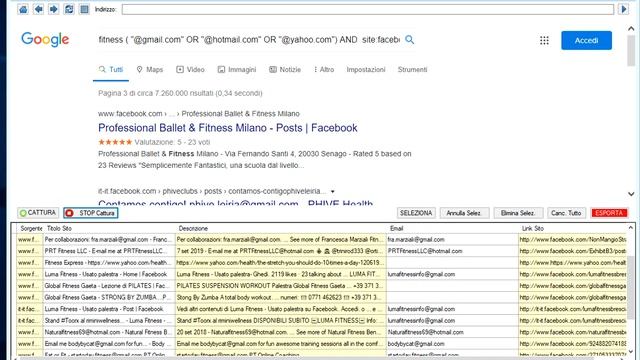Click the blue Accedi button
The image size is (640, 360).
click(x=587, y=40)
